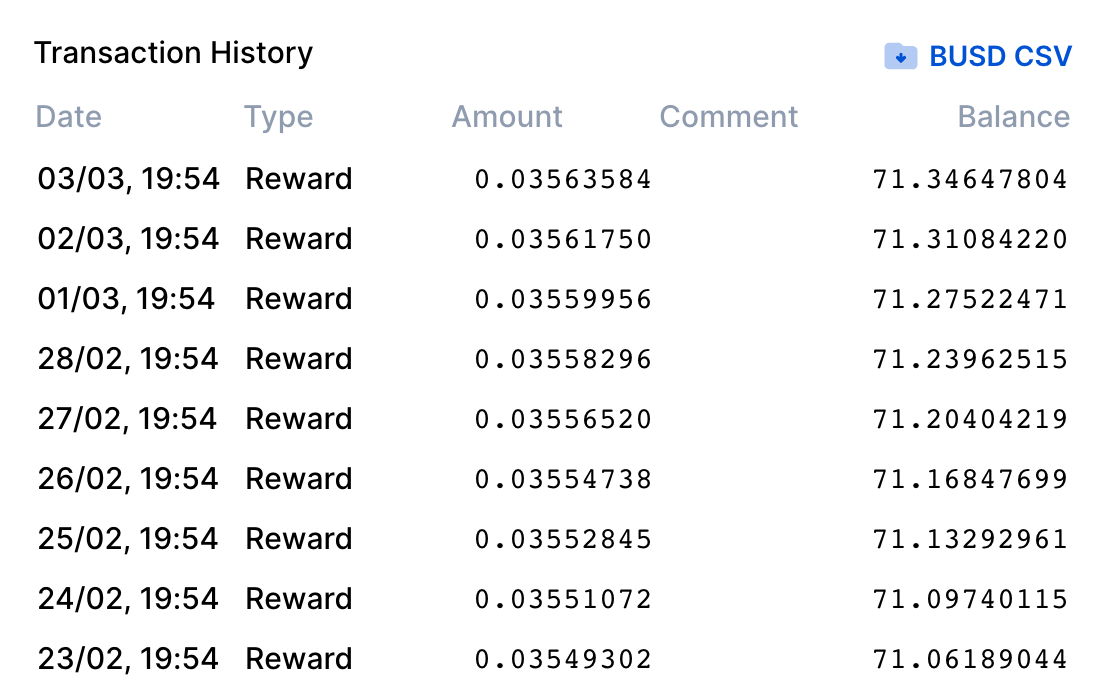Click the amount 0.03558296 on 28/02

coord(562,360)
